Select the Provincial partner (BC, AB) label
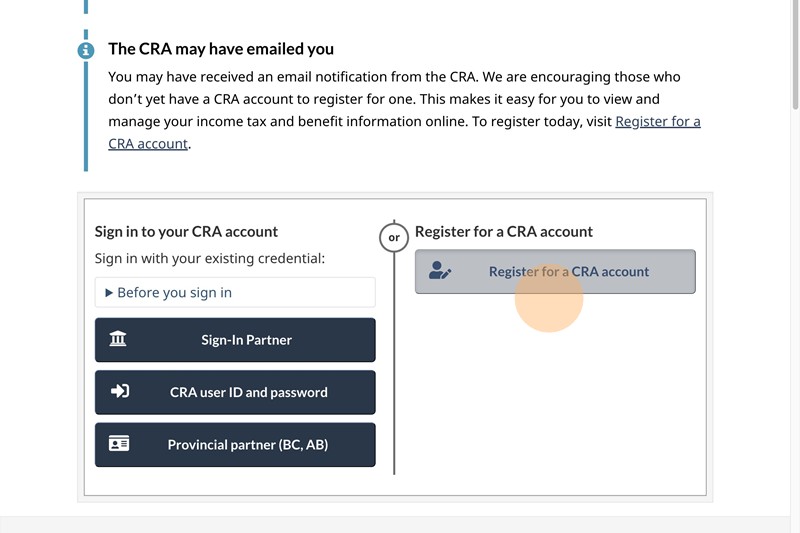 coord(247,444)
